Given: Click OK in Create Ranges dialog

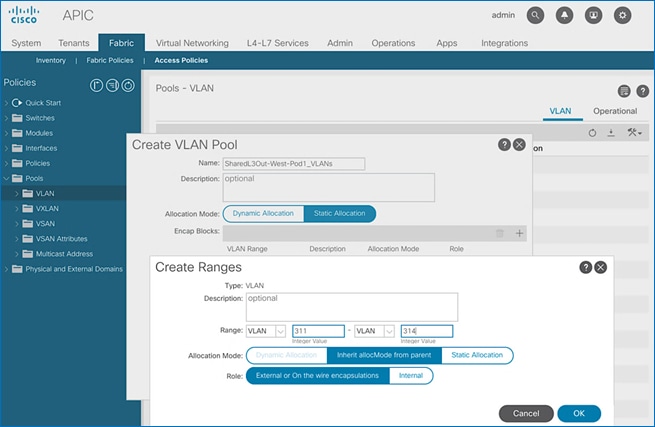Looking at the screenshot, I should 579,413.
